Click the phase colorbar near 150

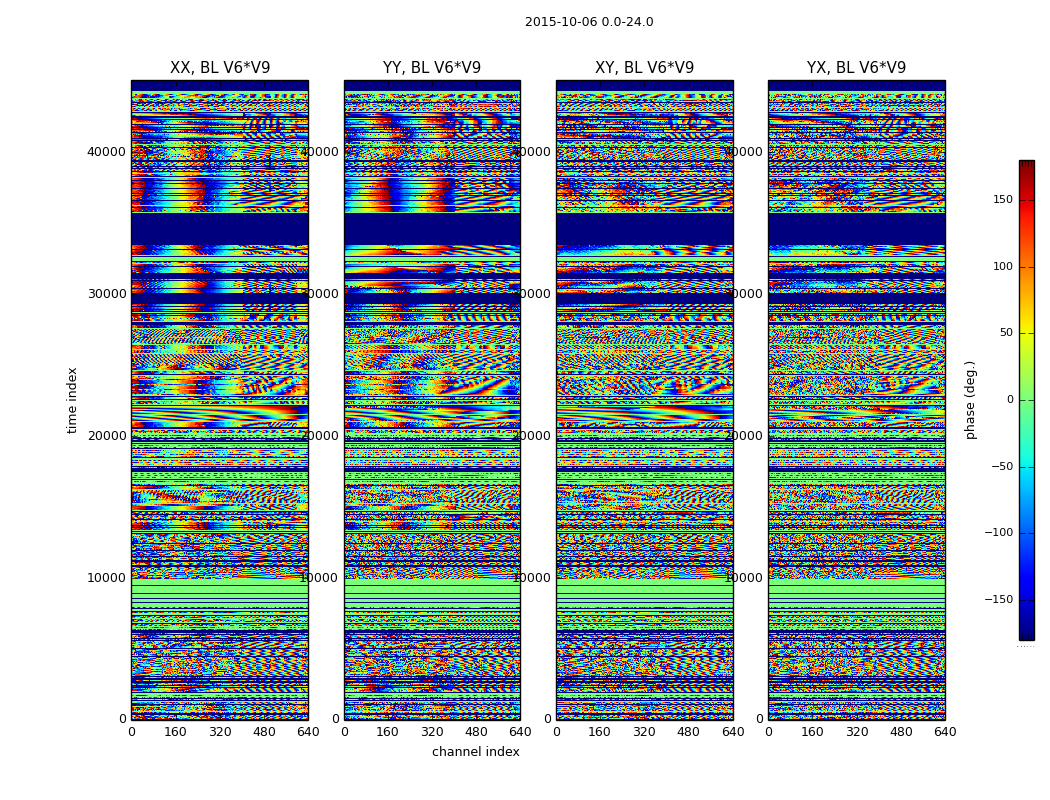pyautogui.click(x=1027, y=199)
